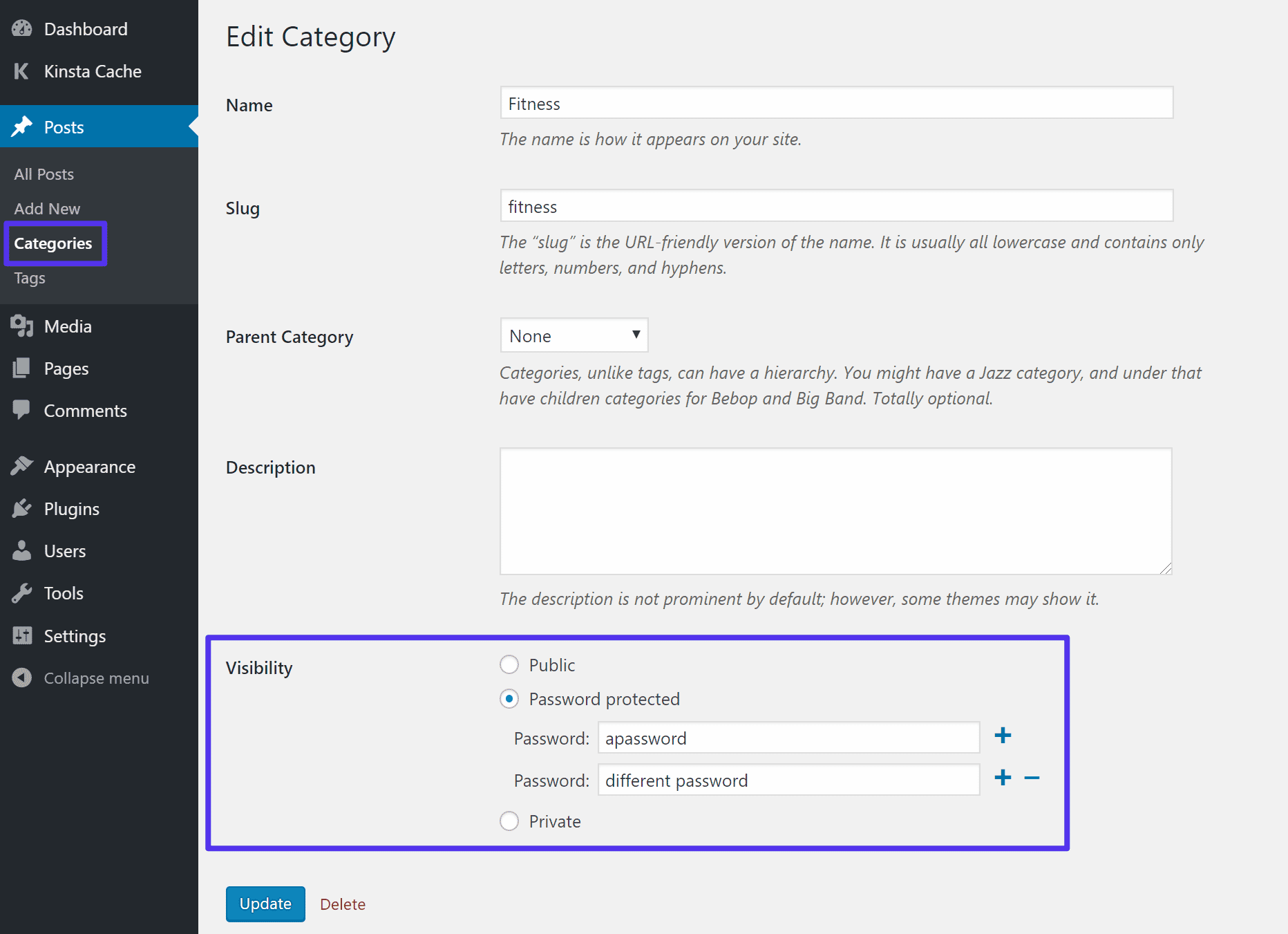Delete this category via the Delete link
This screenshot has height=934, width=1288.
(342, 904)
